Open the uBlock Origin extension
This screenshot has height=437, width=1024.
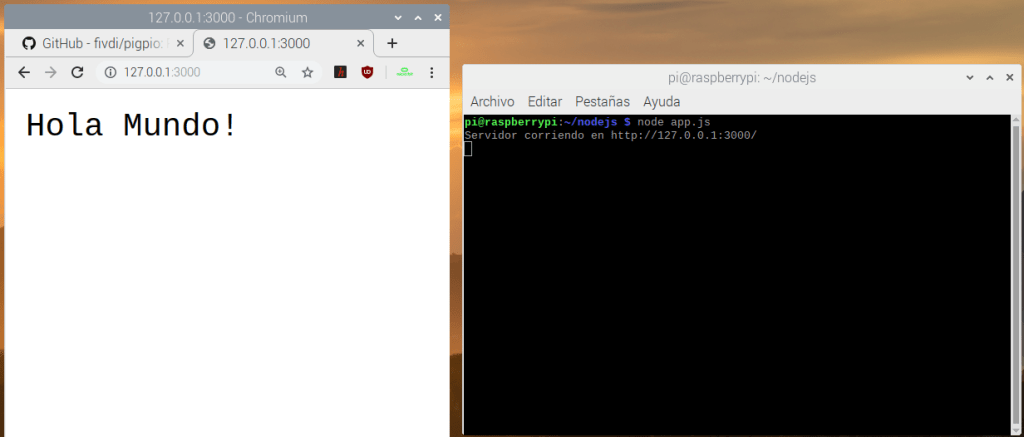coord(368,72)
